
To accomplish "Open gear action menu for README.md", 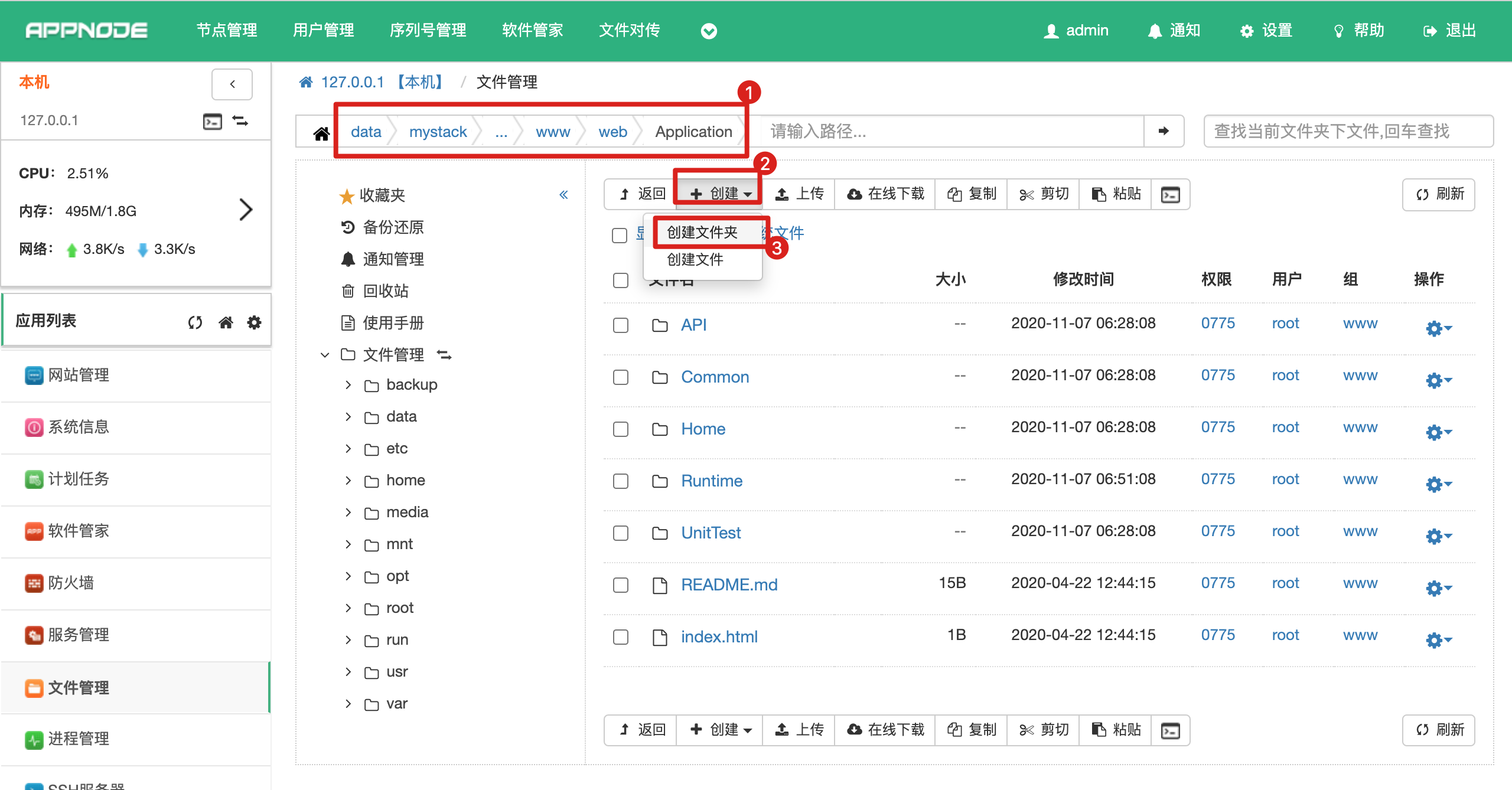I will point(1438,588).
